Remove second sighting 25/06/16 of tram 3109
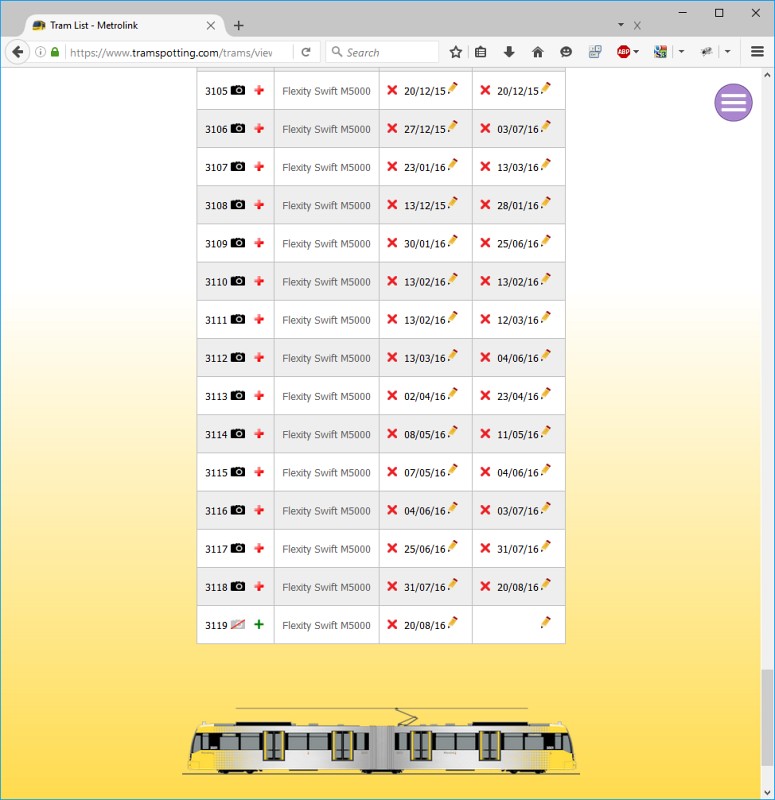775x800 pixels. (485, 243)
